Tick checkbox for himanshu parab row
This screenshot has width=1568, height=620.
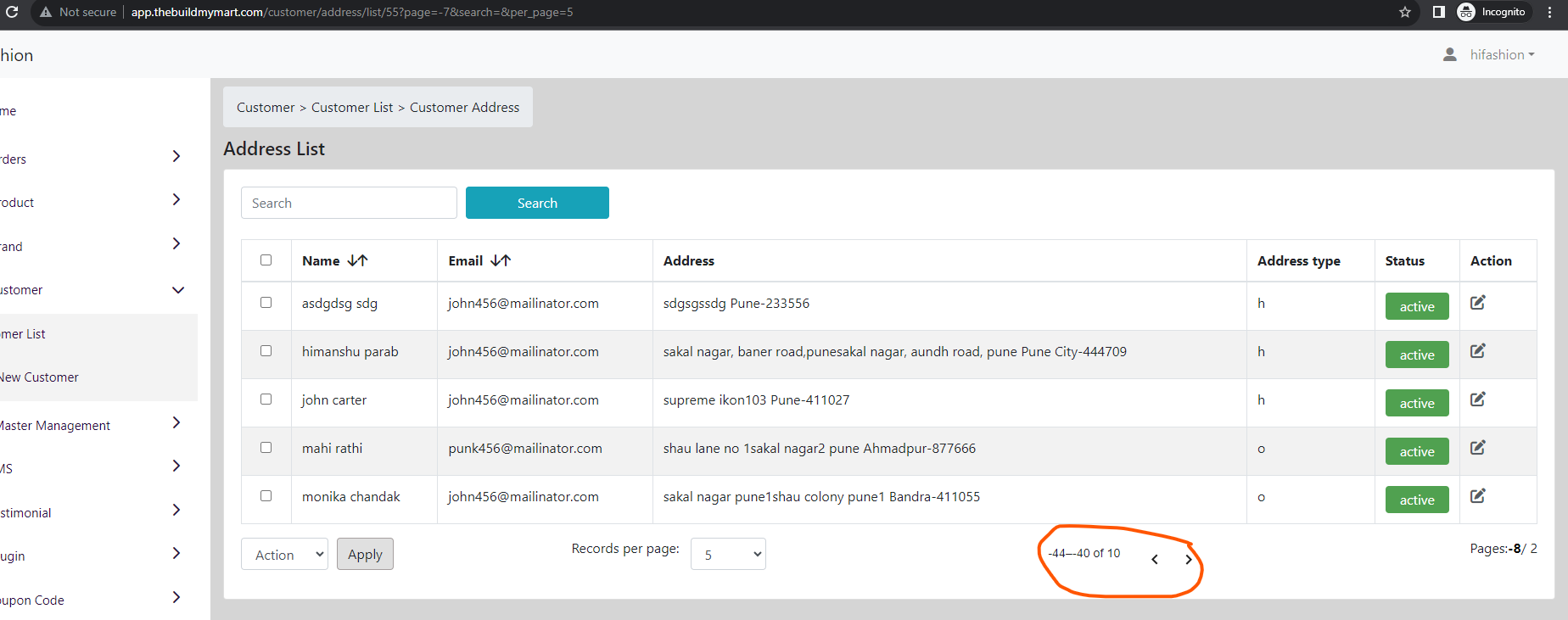266,351
